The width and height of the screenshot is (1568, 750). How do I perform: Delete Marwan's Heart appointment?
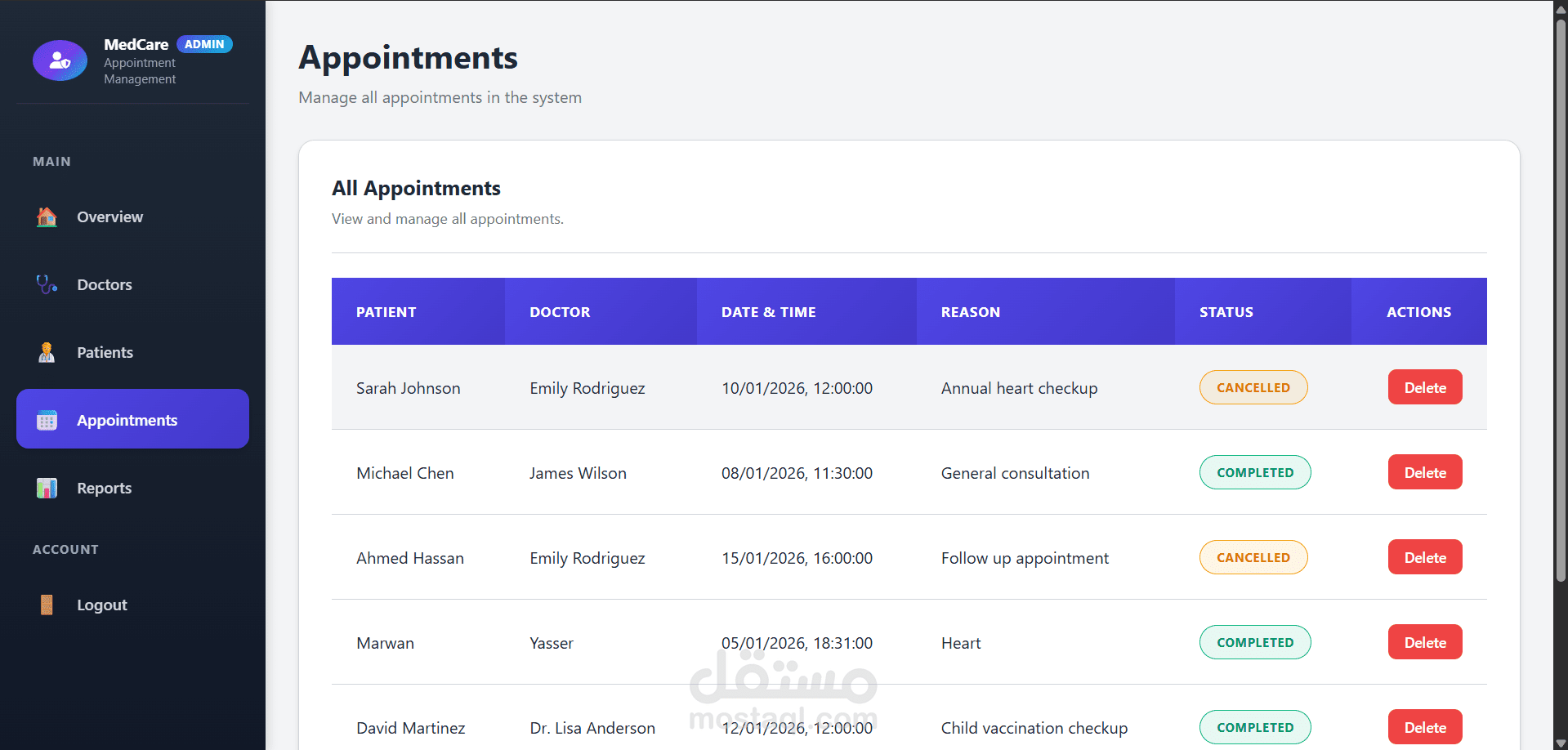pos(1424,643)
